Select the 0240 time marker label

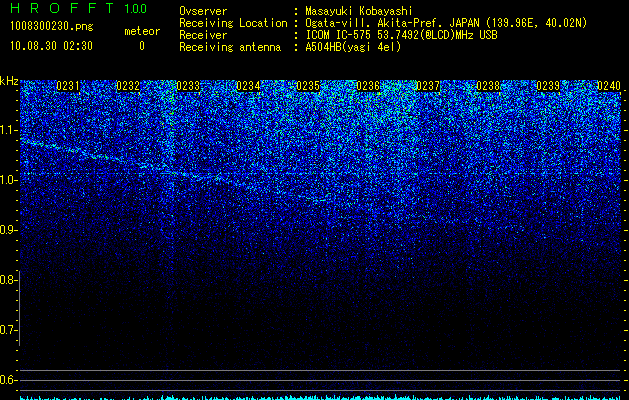[x=609, y=86]
